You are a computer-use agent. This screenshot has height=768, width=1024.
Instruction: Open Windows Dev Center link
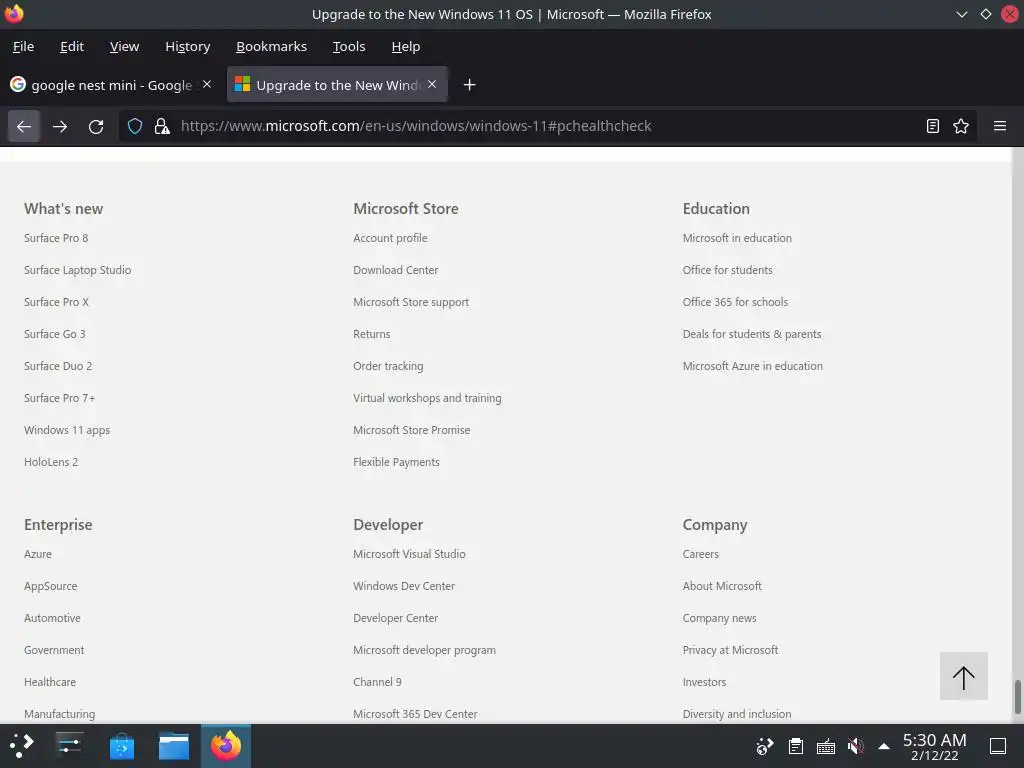click(x=404, y=586)
